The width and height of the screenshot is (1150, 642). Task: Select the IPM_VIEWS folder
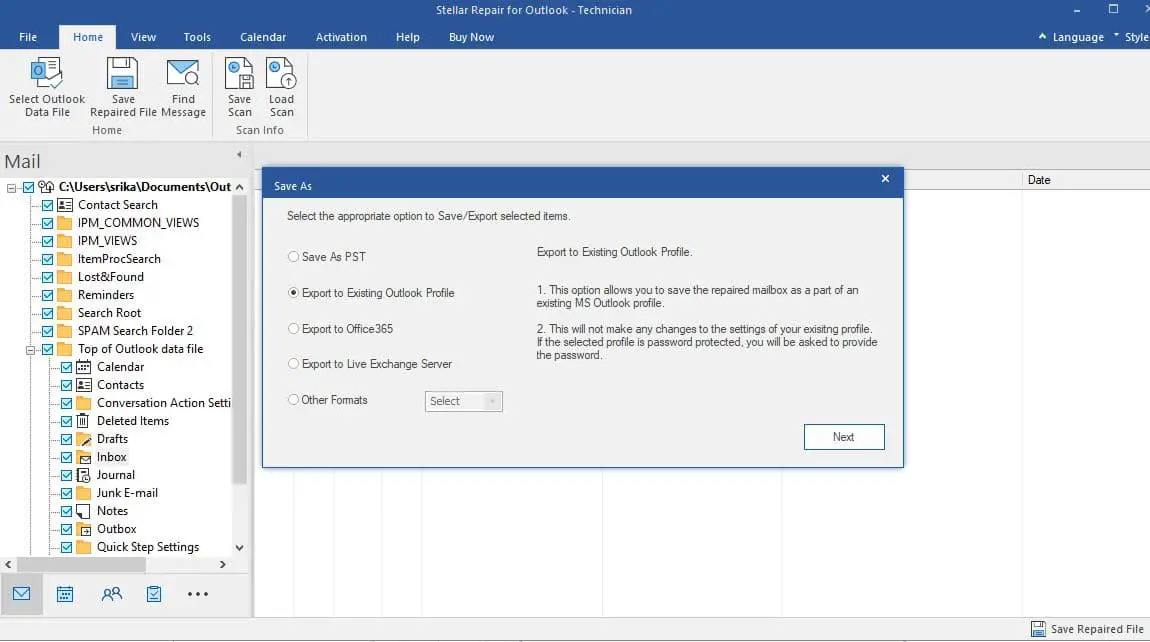coord(107,241)
